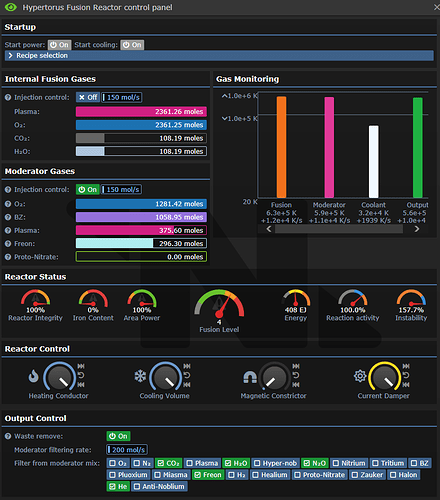The image size is (440, 500).
Task: Toggle moderator gases injection control On
Action: (x=88, y=190)
